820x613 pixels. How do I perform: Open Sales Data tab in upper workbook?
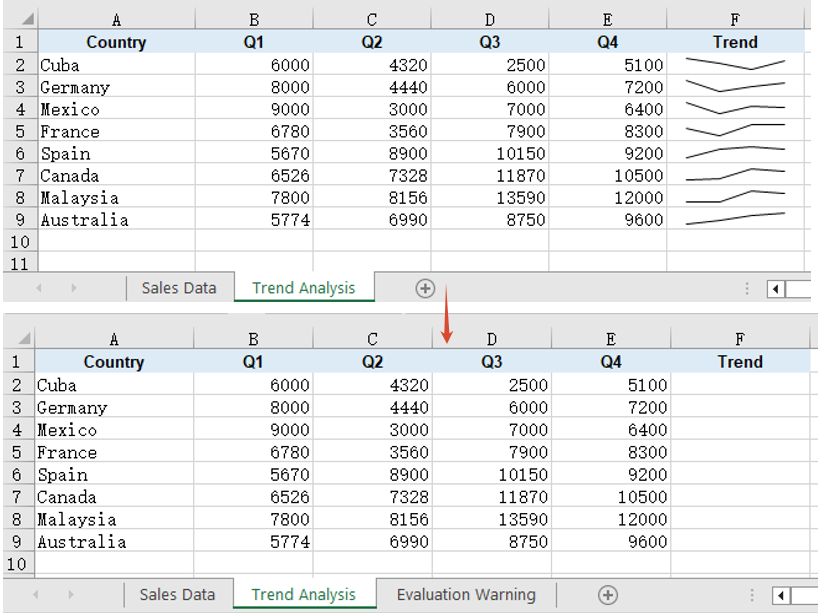tap(179, 288)
